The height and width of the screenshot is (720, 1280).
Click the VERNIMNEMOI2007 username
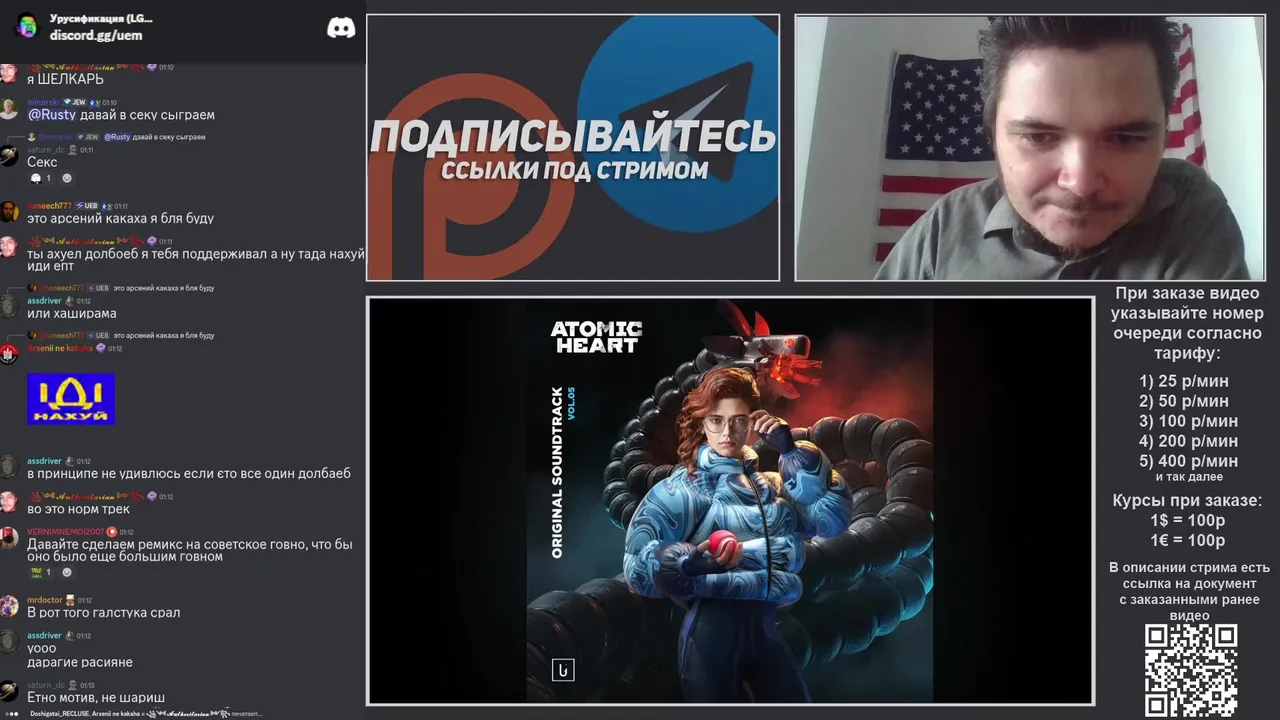point(65,532)
